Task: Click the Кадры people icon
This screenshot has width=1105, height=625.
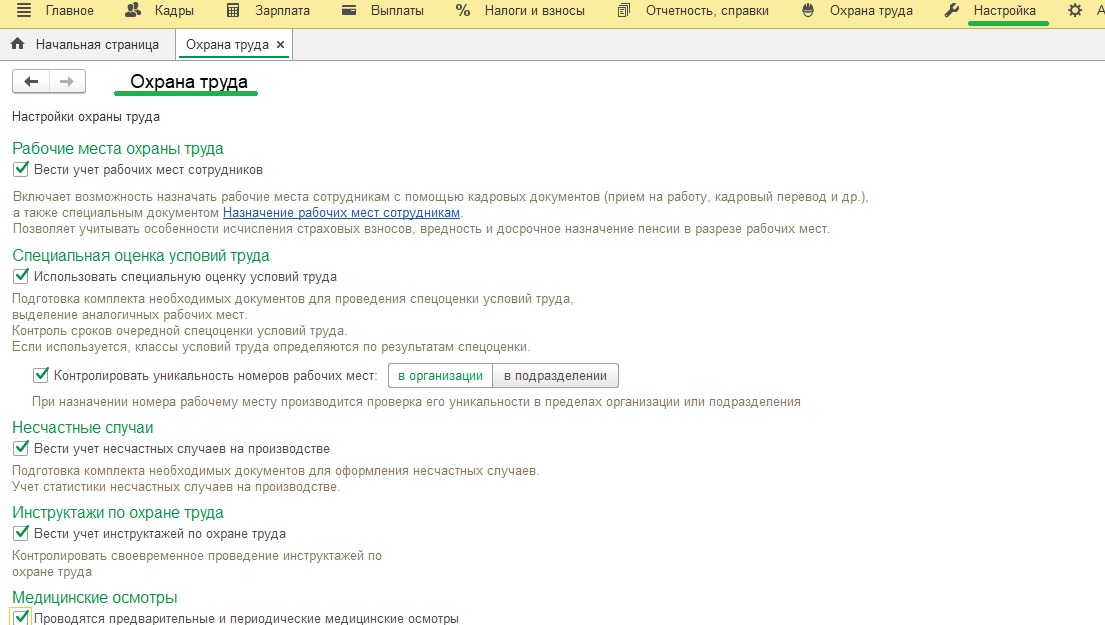Action: 132,10
